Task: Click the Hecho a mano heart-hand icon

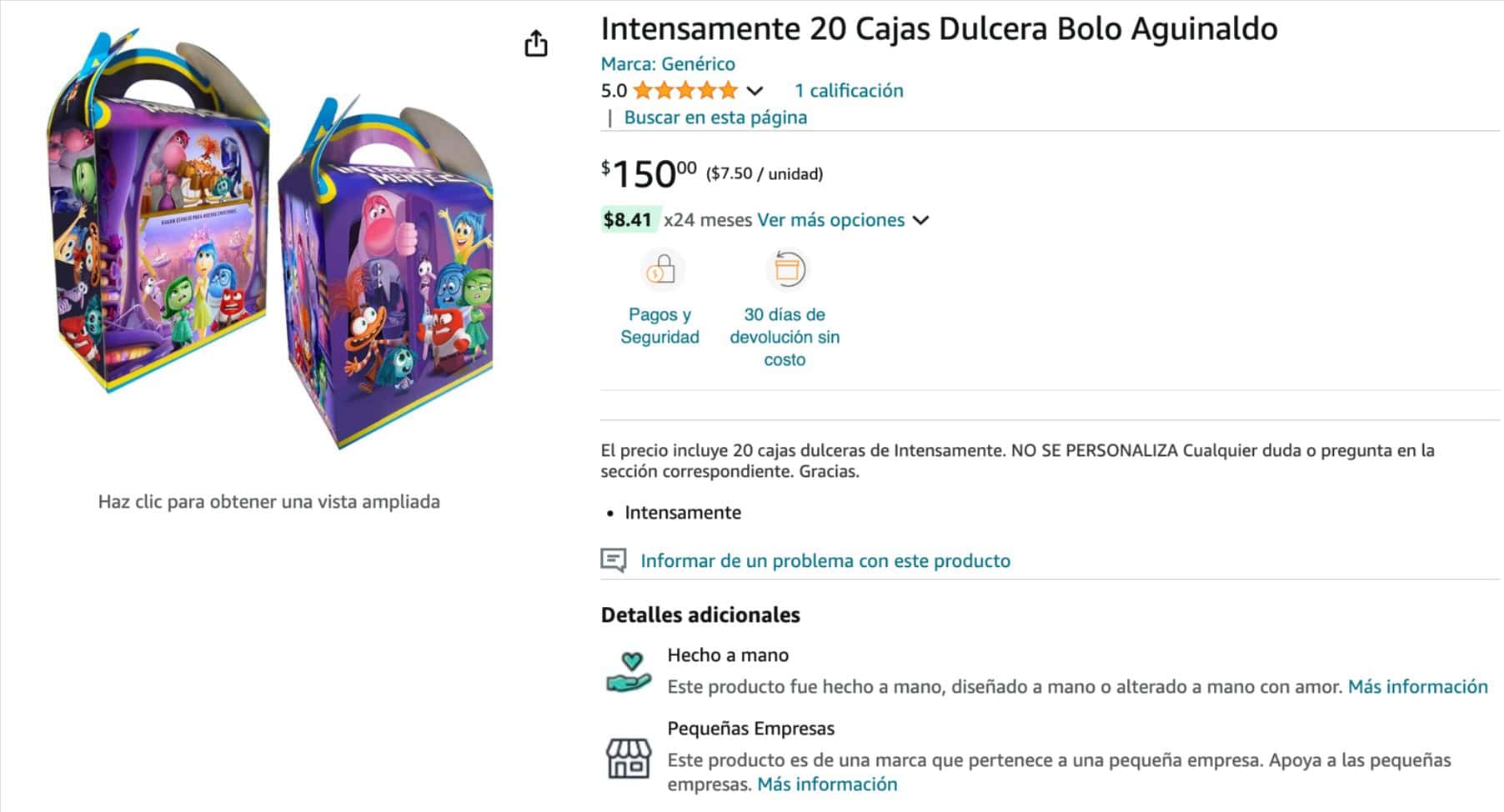Action: click(629, 673)
